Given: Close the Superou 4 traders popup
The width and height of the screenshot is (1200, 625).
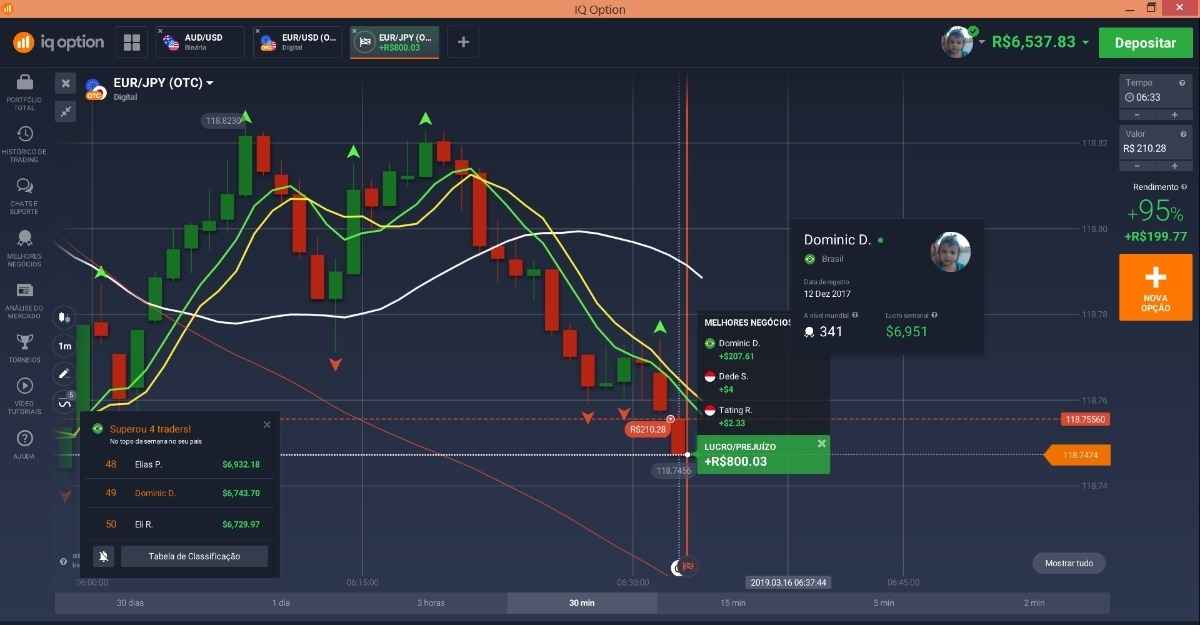Looking at the screenshot, I should [267, 425].
